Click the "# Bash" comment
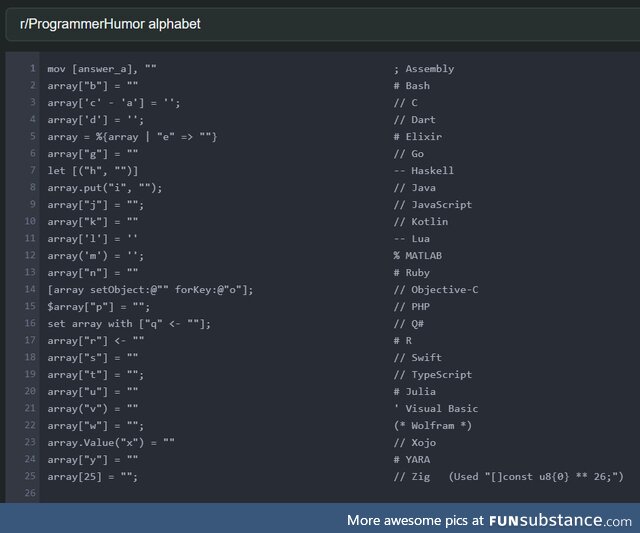Screen dimensions: 640x533 (x=411, y=86)
